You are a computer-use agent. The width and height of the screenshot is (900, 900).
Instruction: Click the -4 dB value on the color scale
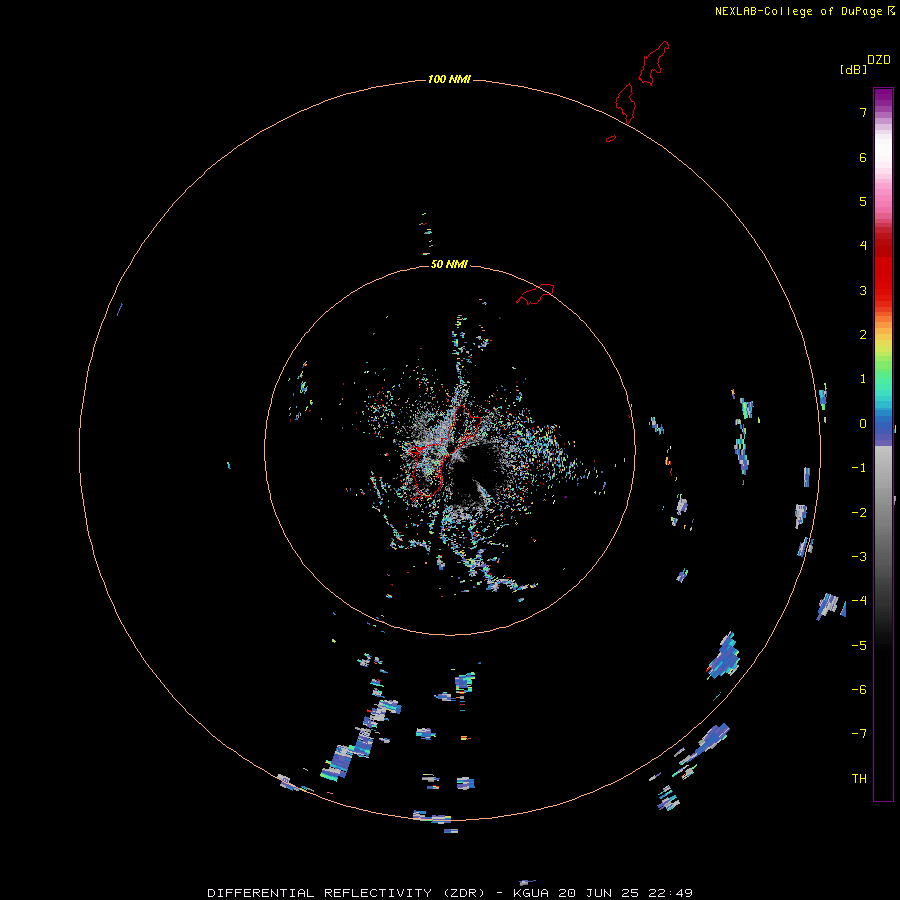[x=859, y=600]
